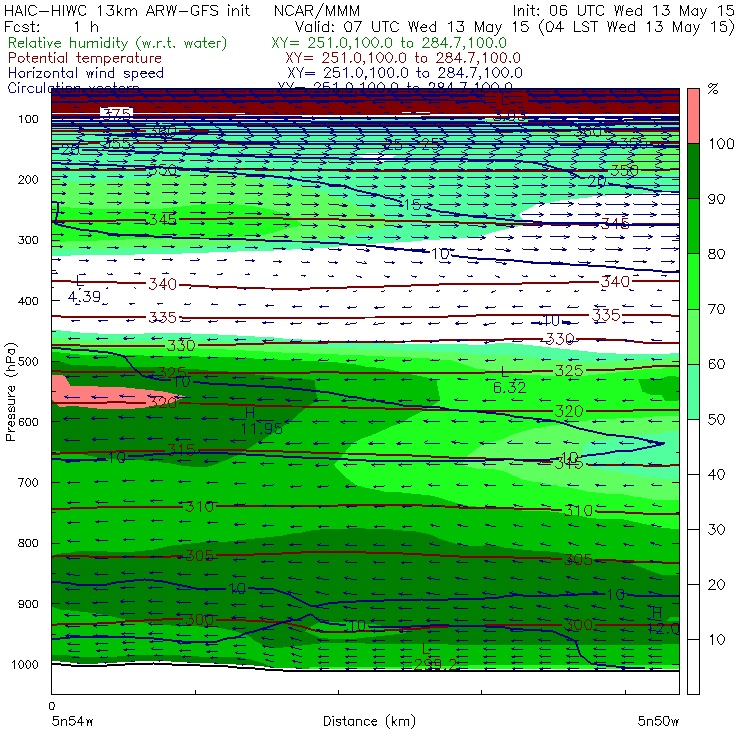Click the "Pressure (hPa)" vertical axis title
The width and height of the screenshot is (740, 740).
pos(11,392)
